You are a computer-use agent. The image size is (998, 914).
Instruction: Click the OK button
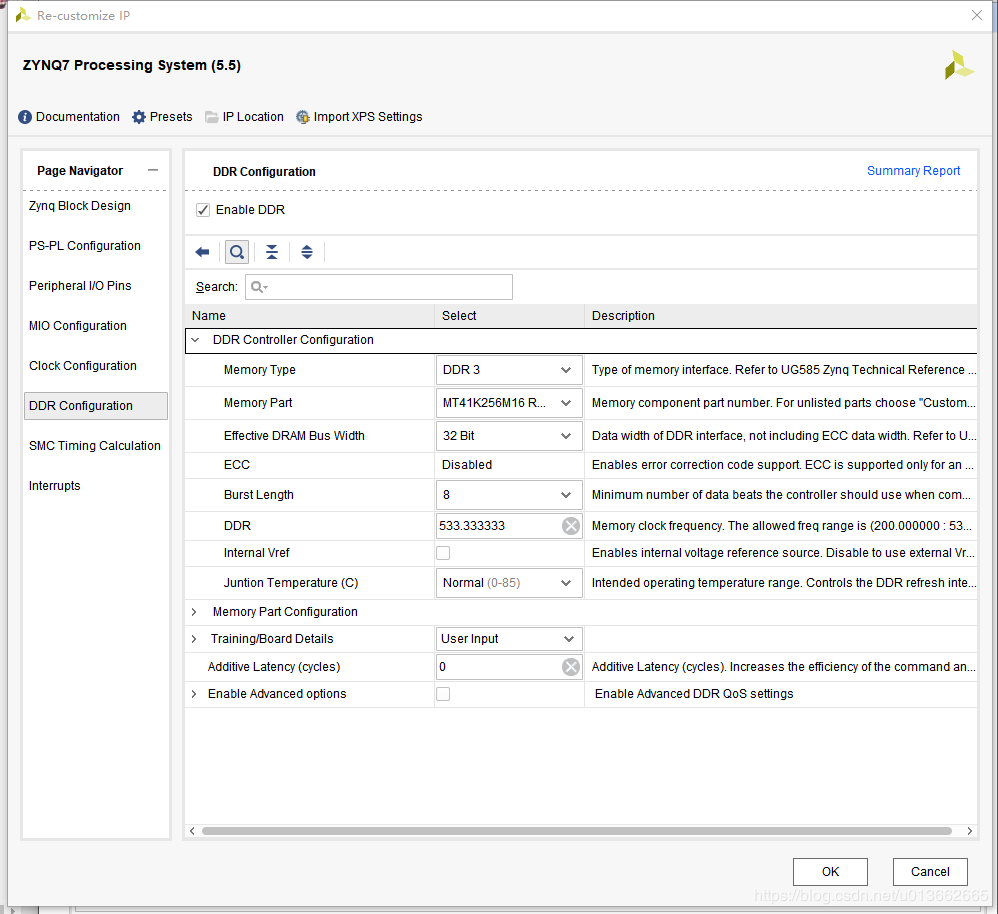830,871
